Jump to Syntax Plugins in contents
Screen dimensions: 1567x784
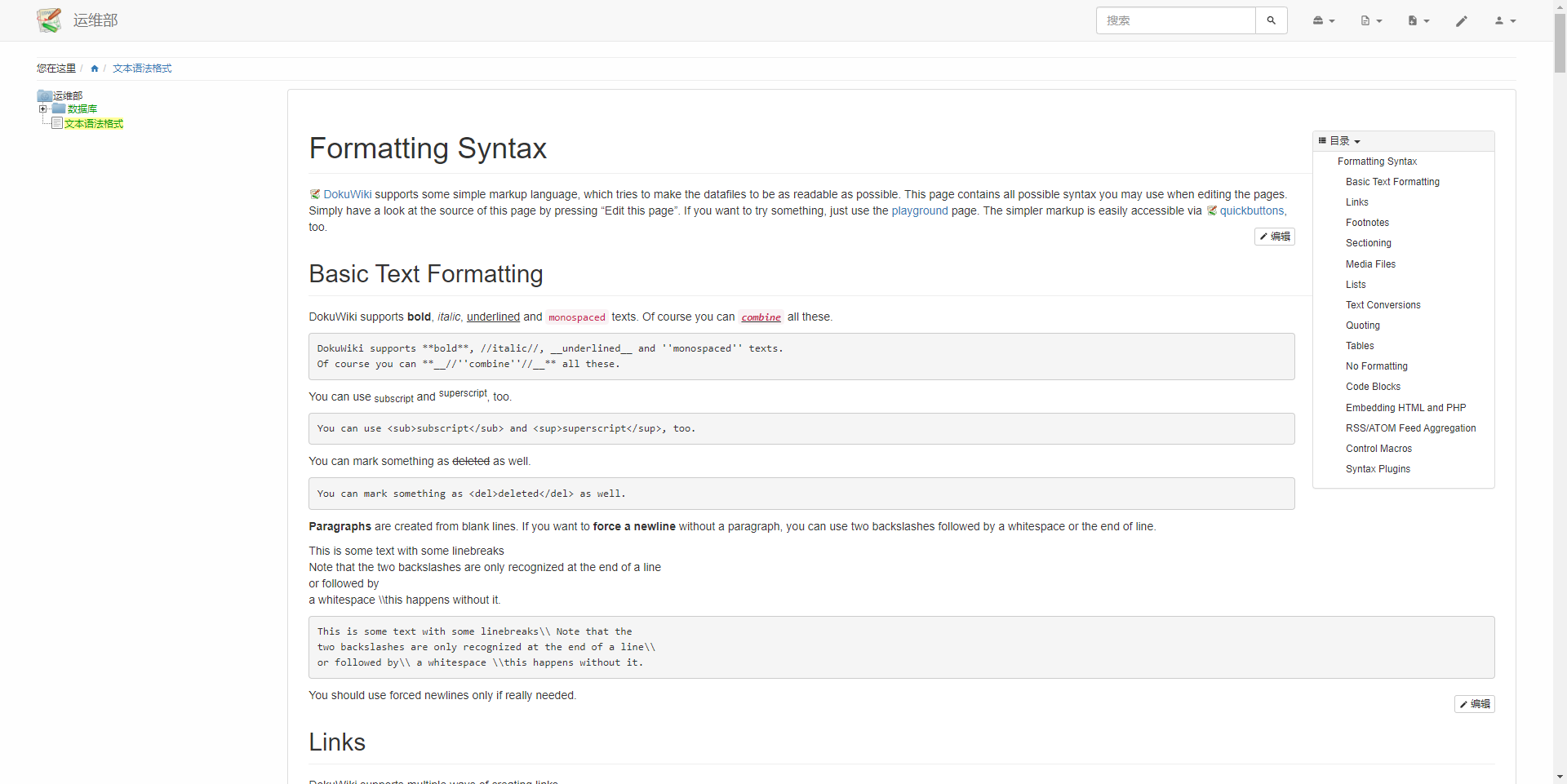tap(1378, 469)
